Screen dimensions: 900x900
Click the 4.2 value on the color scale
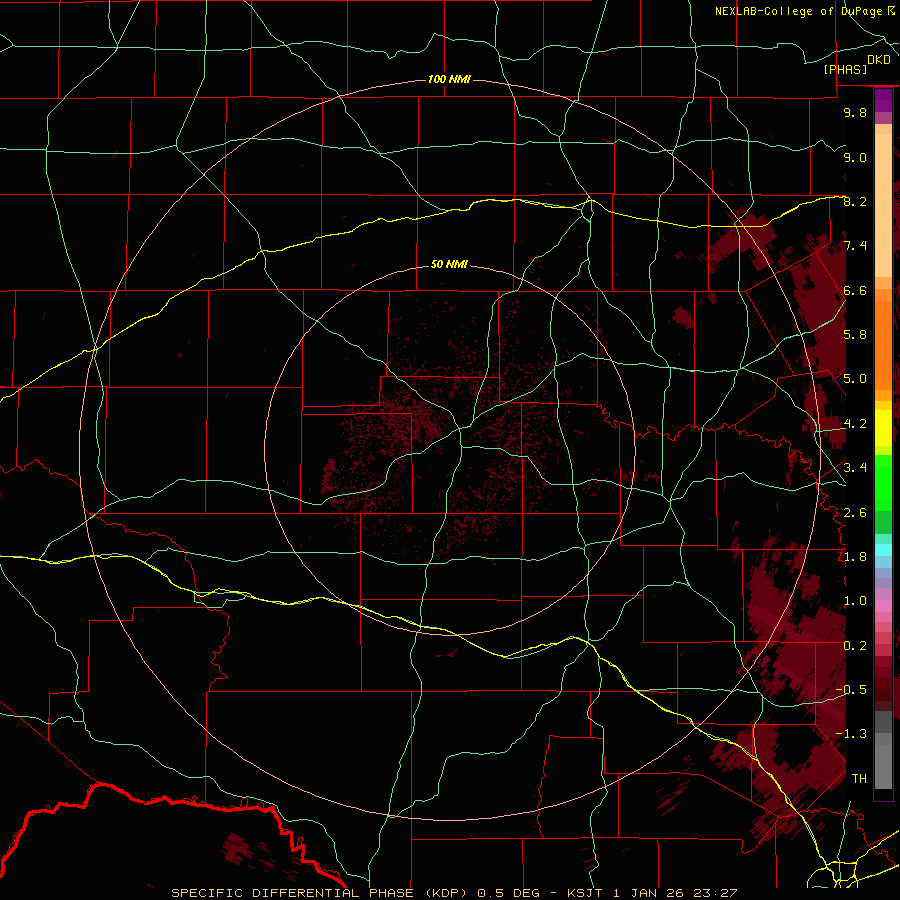pyautogui.click(x=855, y=423)
